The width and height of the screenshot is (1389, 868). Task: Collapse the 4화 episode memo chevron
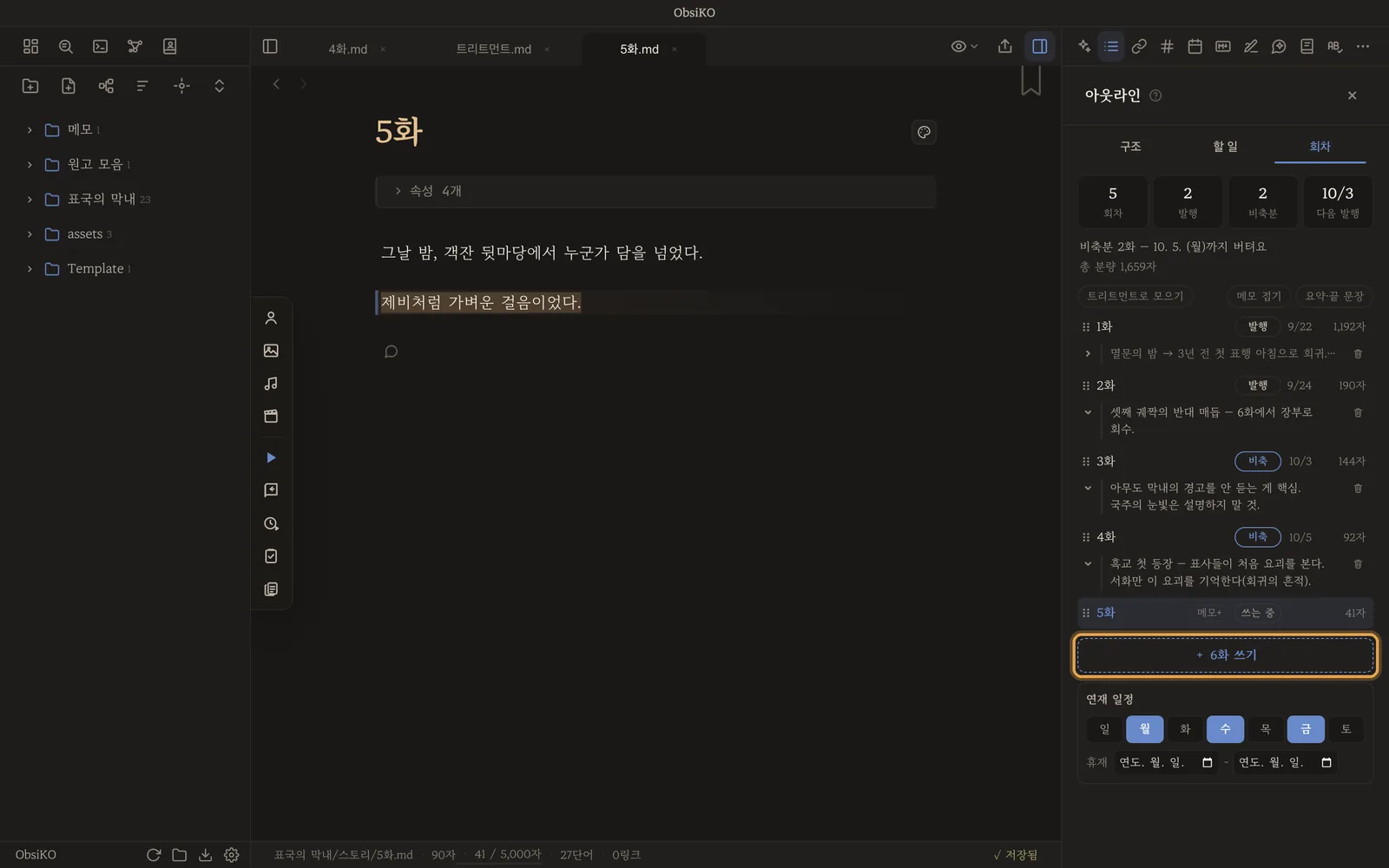pyautogui.click(x=1088, y=563)
